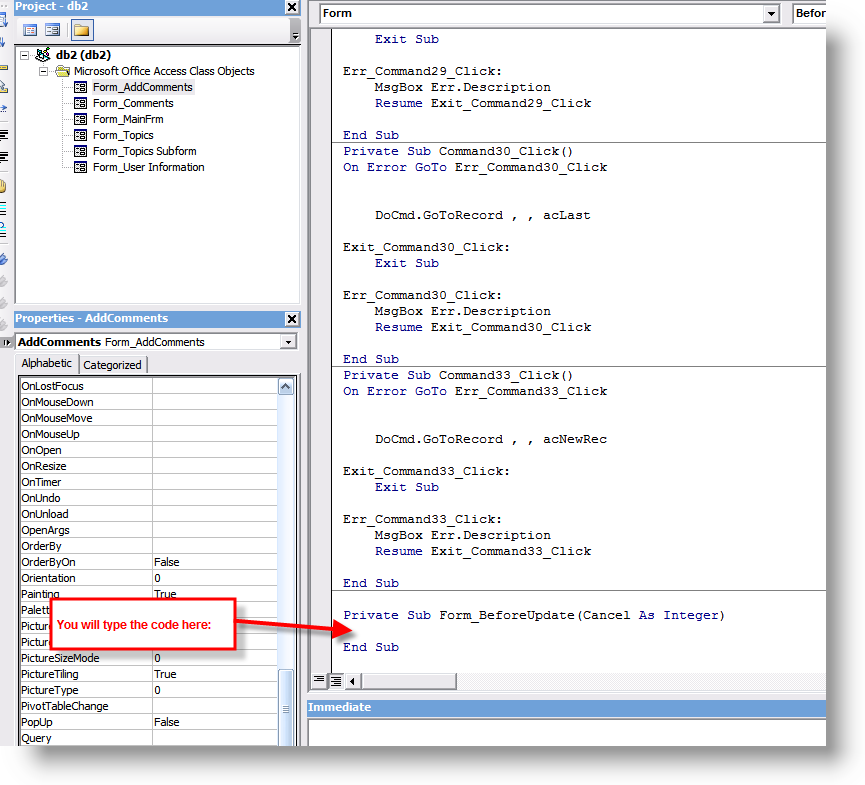Viewport: 865px width, 785px height.
Task: Click False value of OrderByOn
Action: (x=167, y=562)
